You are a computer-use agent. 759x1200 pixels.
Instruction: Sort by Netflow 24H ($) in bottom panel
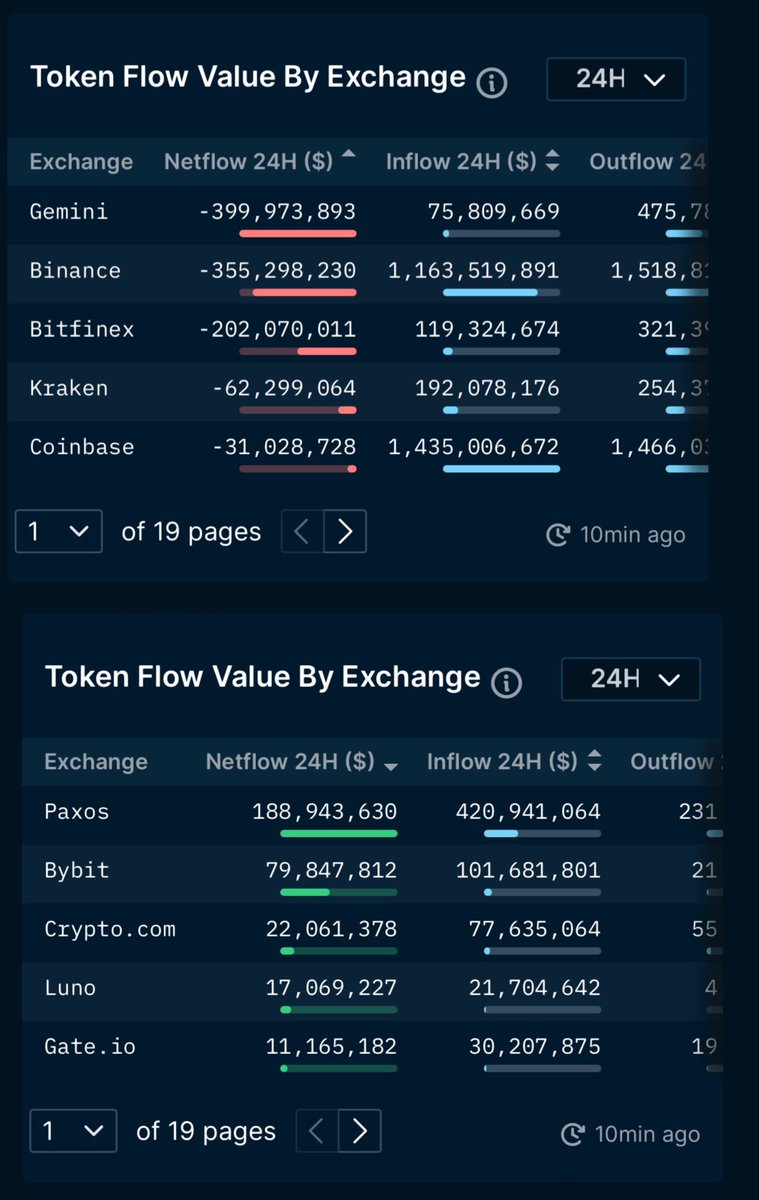point(302,761)
